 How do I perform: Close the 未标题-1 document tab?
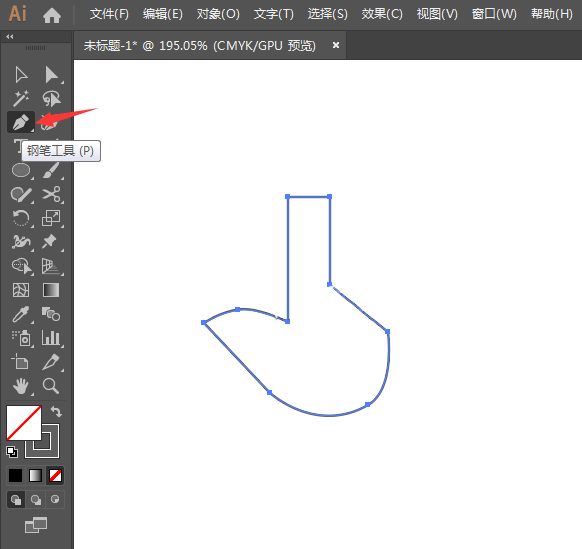(336, 45)
